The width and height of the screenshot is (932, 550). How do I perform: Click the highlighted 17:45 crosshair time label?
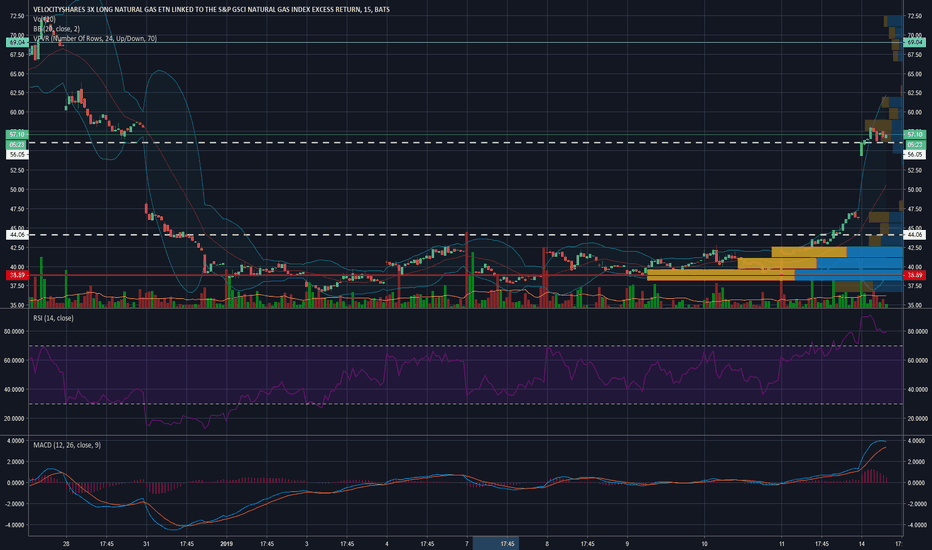click(x=496, y=543)
